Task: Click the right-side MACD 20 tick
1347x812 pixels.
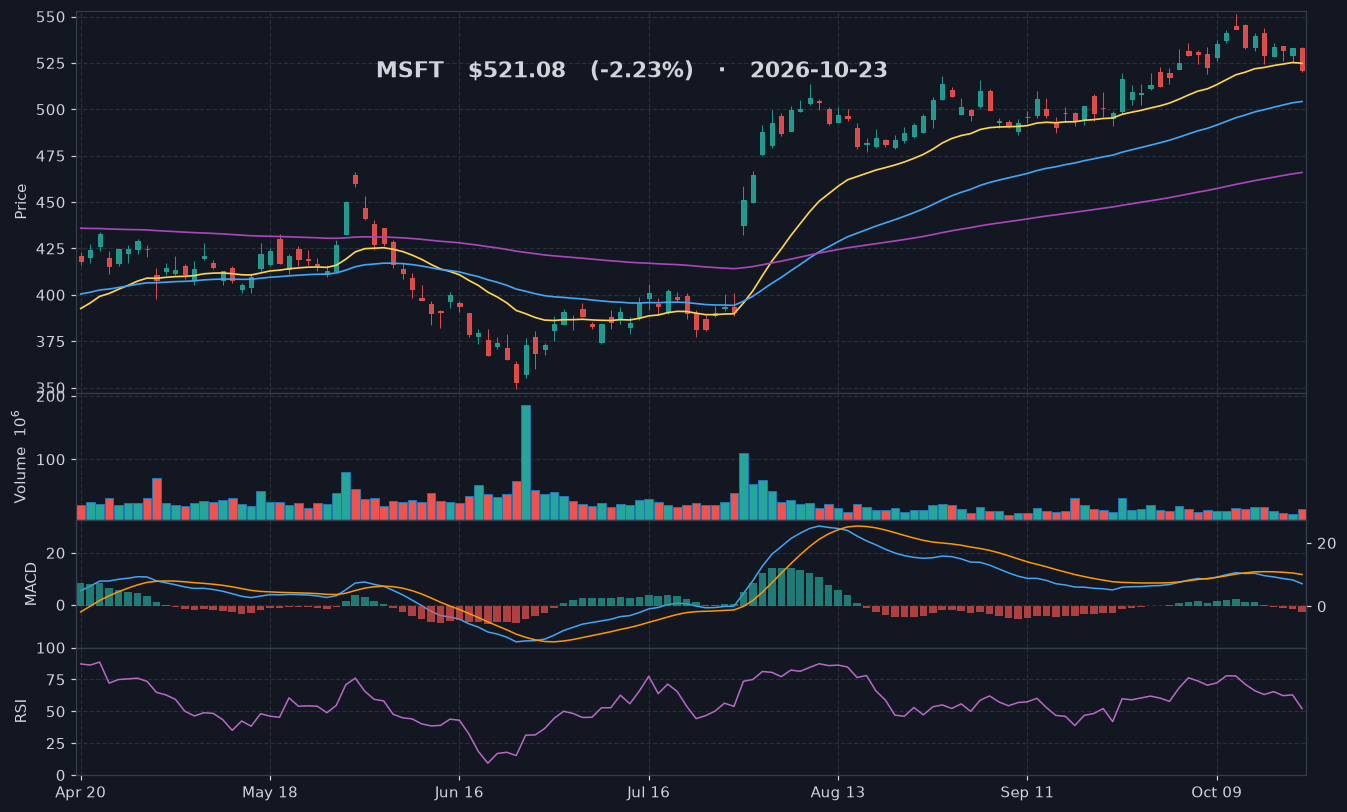Action: click(1327, 543)
